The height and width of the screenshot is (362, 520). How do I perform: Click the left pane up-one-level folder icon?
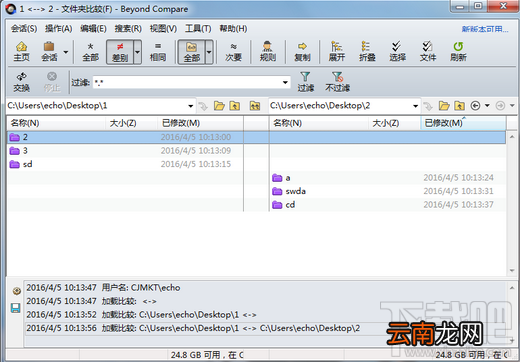point(235,106)
